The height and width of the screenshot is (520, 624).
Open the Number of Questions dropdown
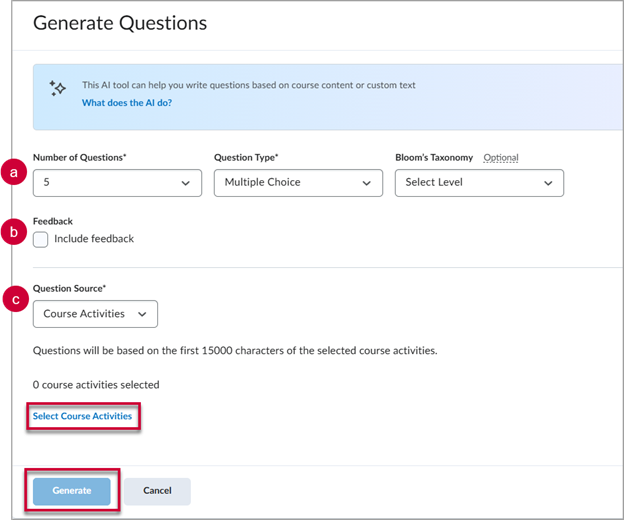pos(117,183)
